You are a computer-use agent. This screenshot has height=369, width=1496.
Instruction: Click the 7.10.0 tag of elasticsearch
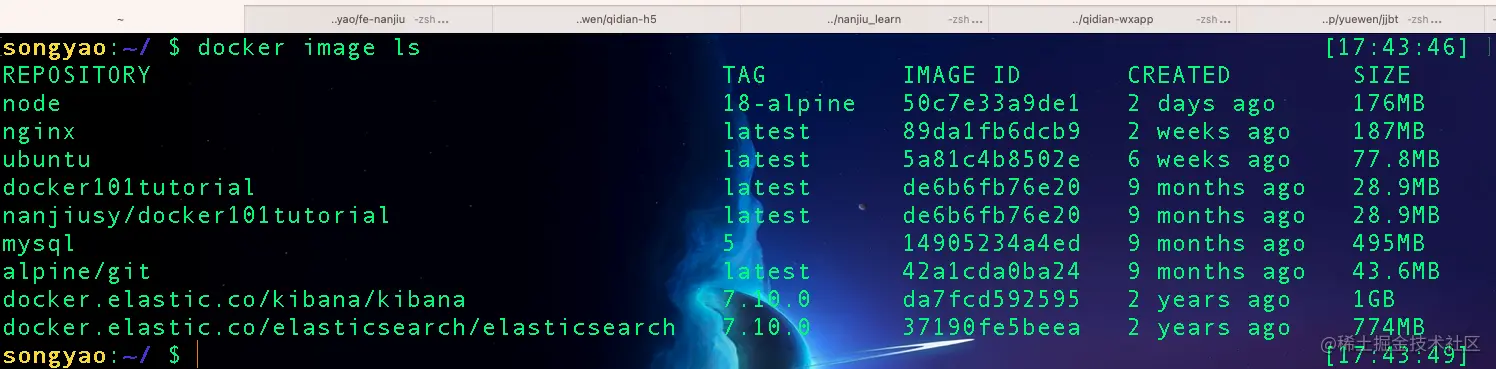(766, 327)
